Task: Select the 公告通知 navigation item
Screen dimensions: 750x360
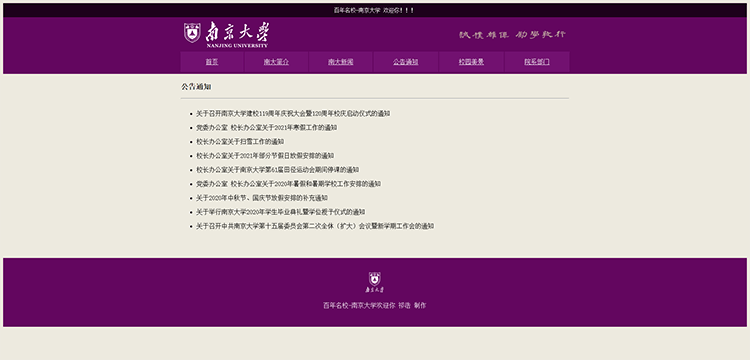Action: point(406,62)
